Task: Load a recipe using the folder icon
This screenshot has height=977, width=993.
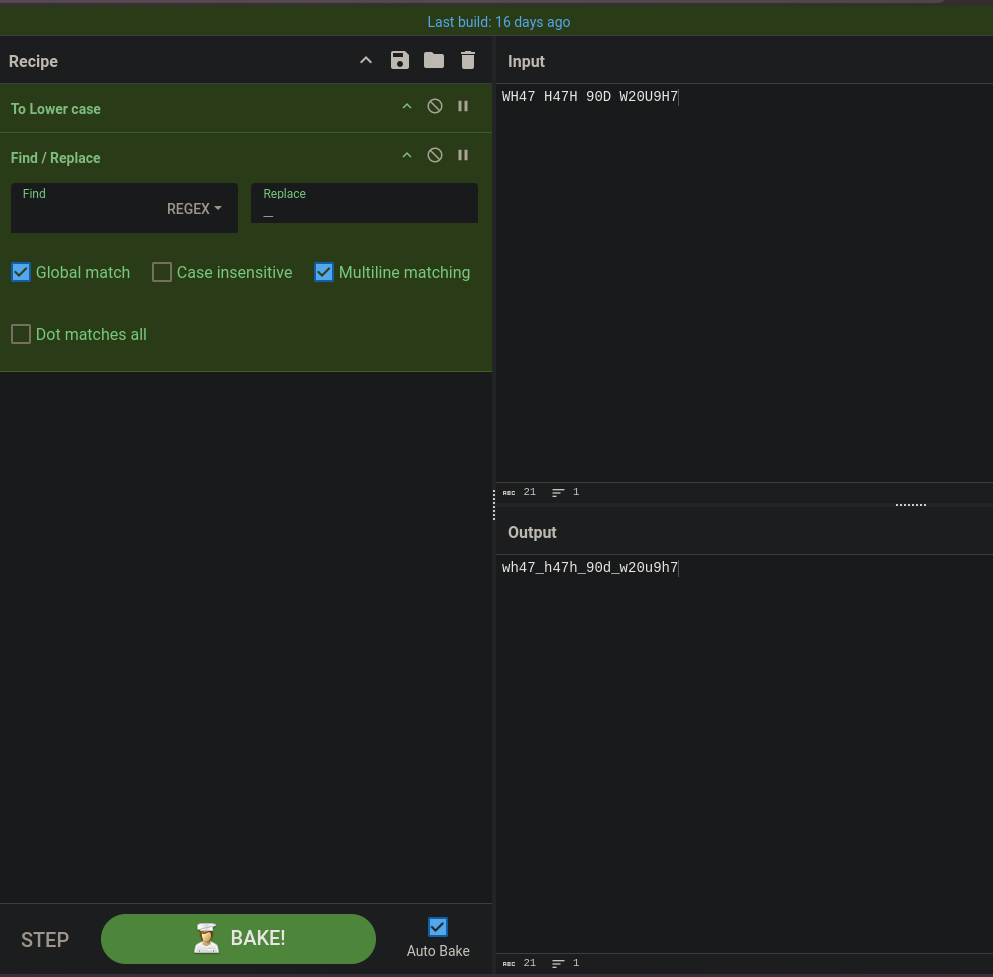Action: (434, 60)
